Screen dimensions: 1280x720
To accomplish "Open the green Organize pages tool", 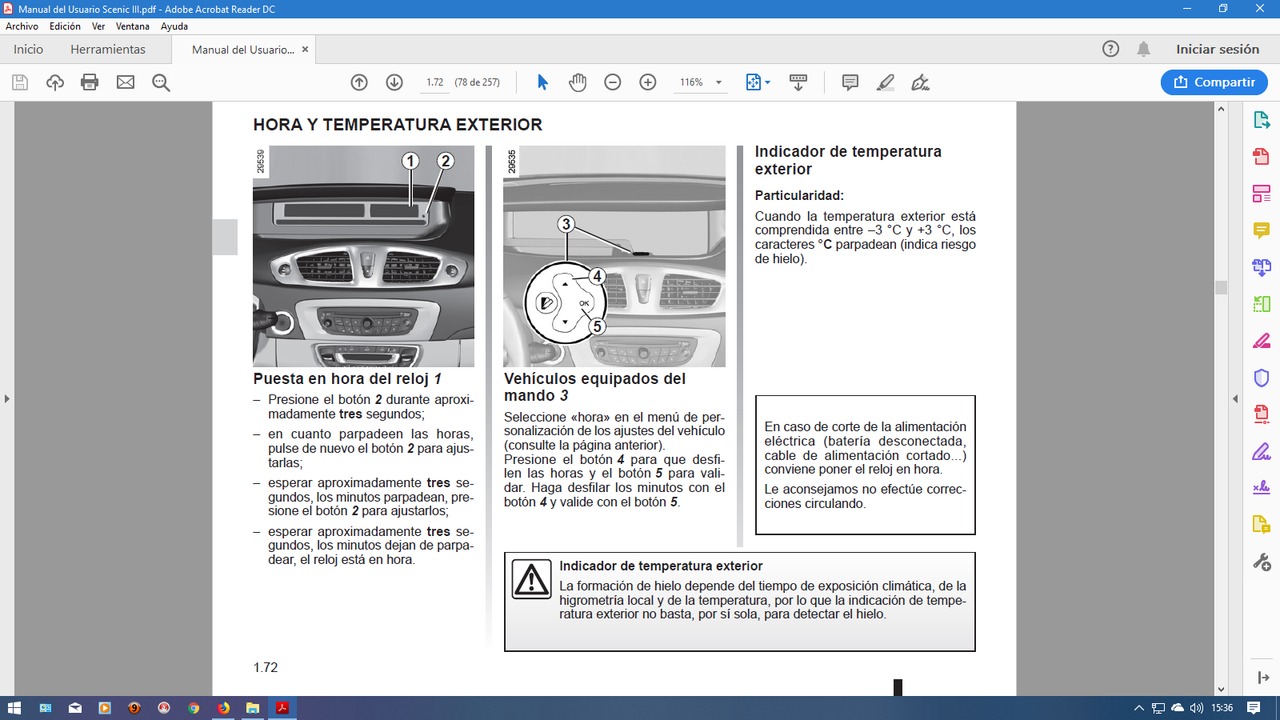I will click(x=1261, y=304).
